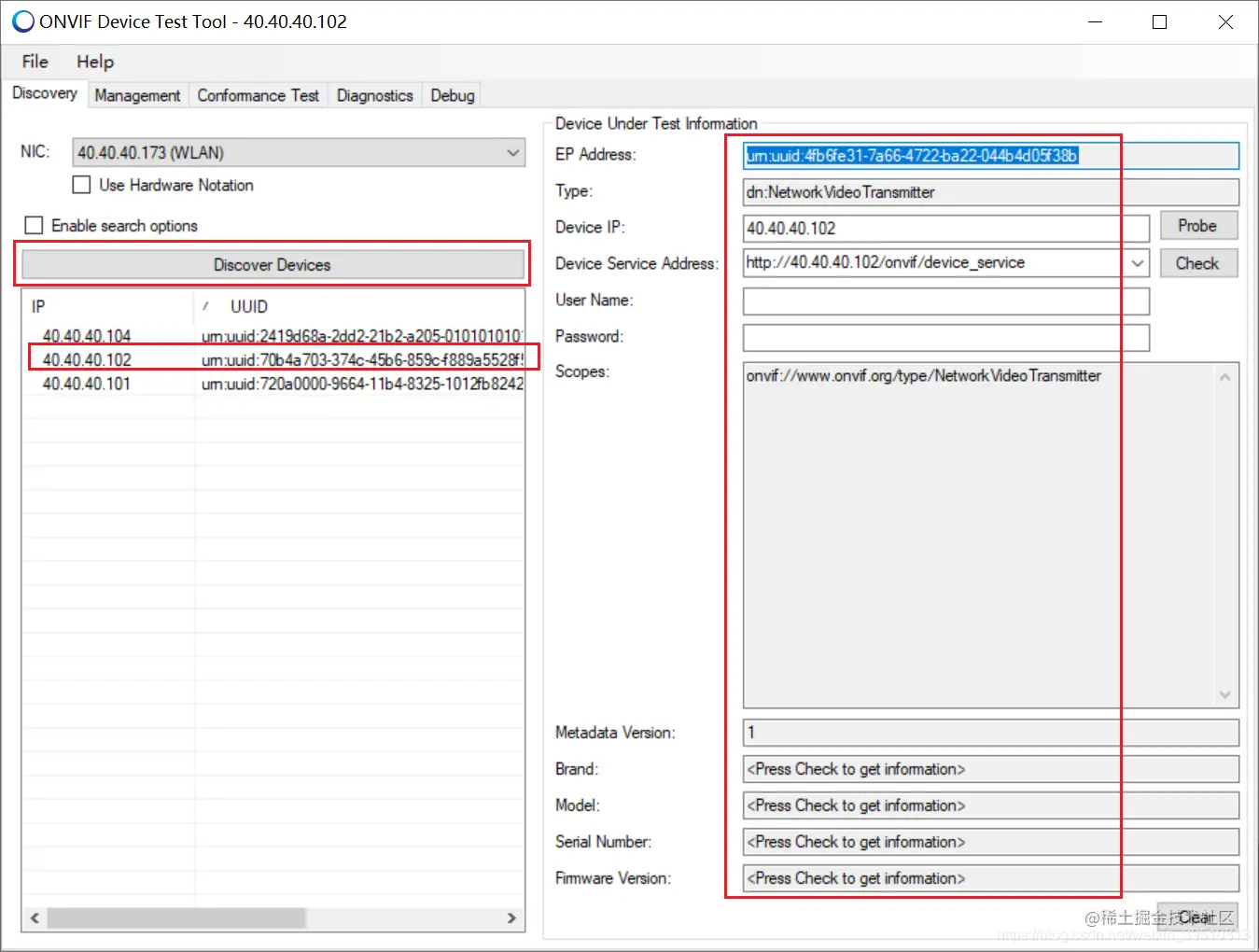Image resolution: width=1259 pixels, height=952 pixels.
Task: Click the device list horizontal scrollbar thumb
Action: tap(177, 918)
